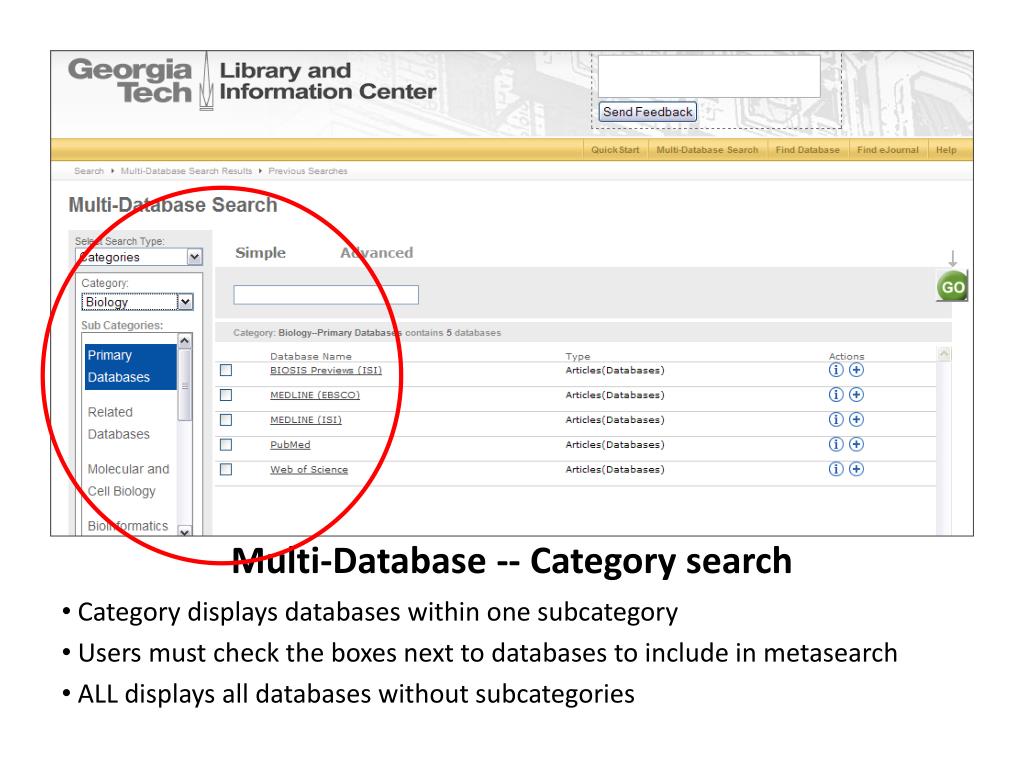This screenshot has height=768, width=1024.
Task: View info for MEDLINE (ISI)
Action: point(835,419)
